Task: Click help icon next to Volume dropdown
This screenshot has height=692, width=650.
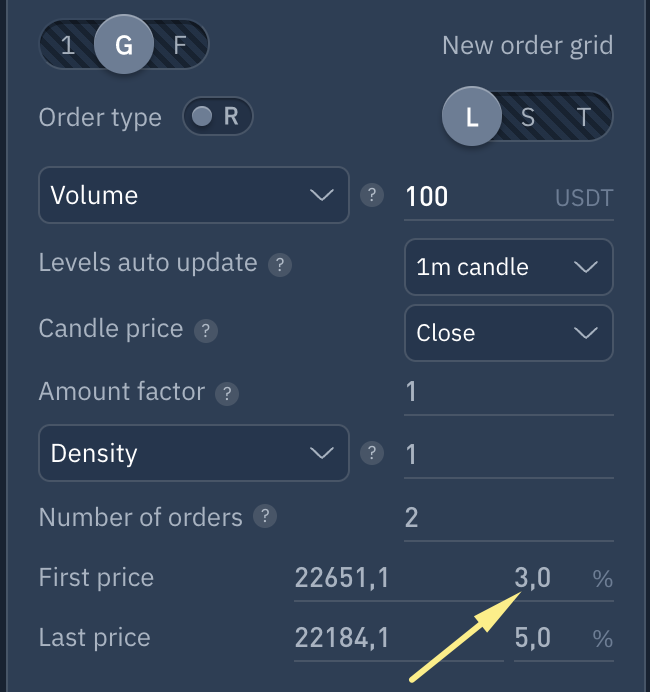Action: pyautogui.click(x=372, y=195)
